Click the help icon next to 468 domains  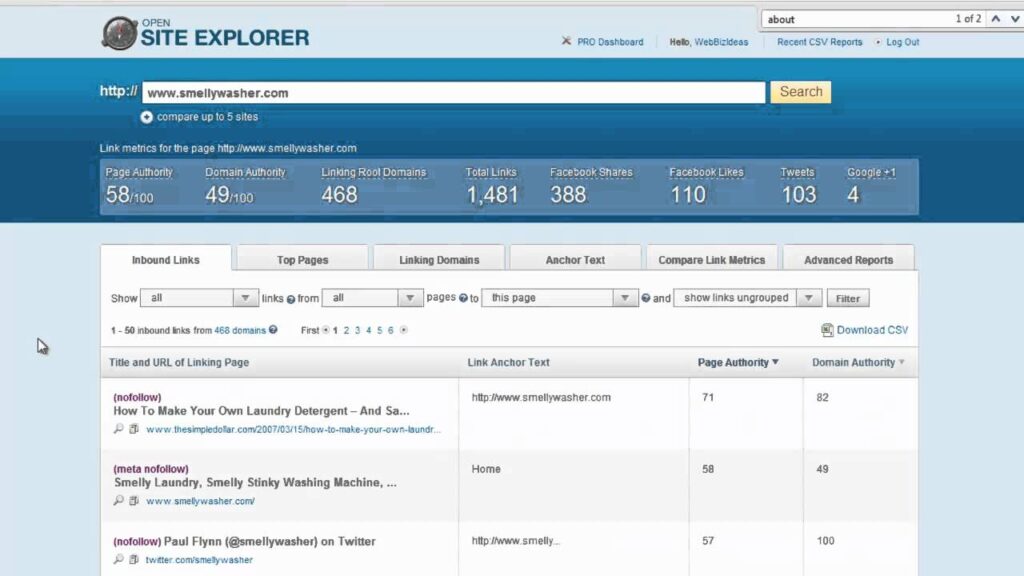point(273,330)
